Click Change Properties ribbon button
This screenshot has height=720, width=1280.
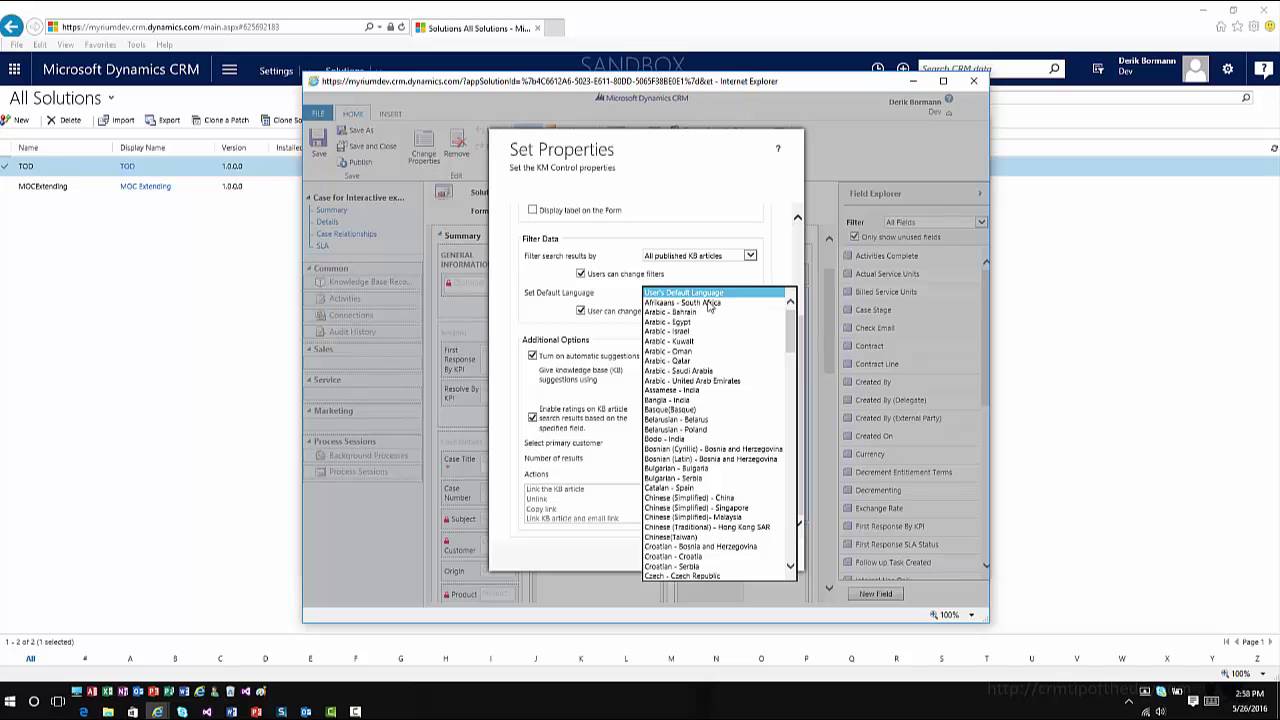423,146
